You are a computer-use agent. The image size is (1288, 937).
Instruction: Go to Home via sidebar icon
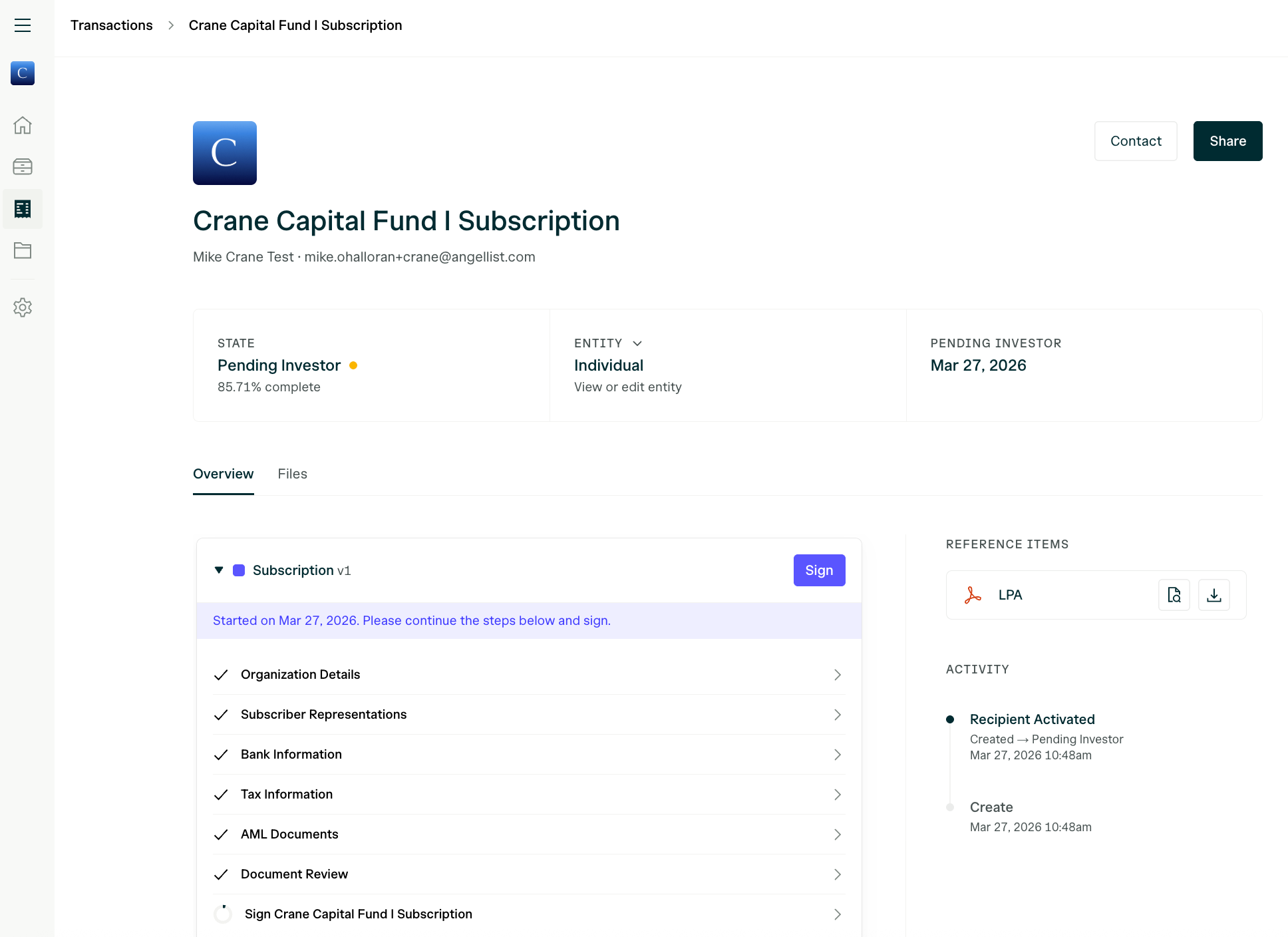click(x=23, y=125)
